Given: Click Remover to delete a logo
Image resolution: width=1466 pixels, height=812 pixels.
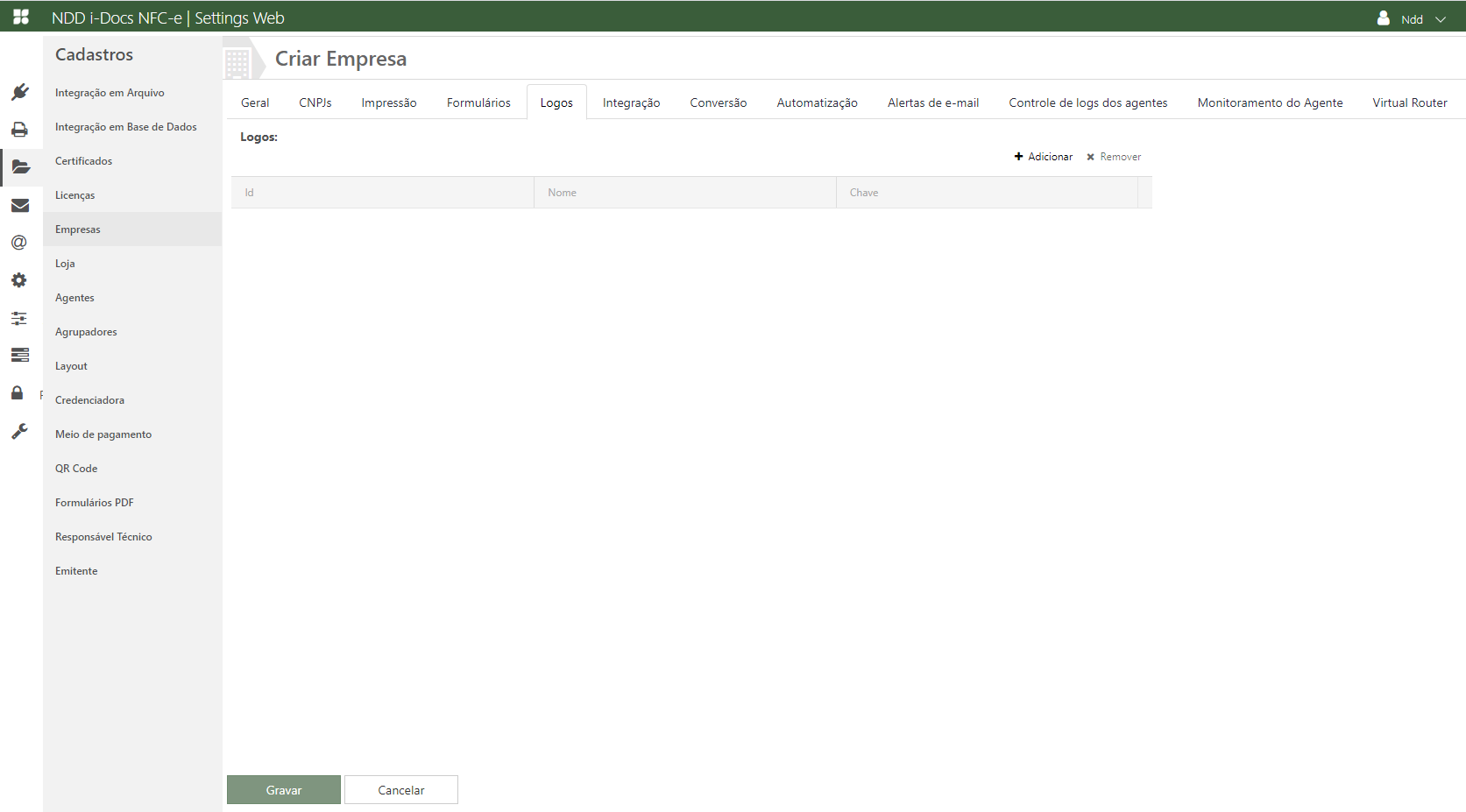Looking at the screenshot, I should tap(1114, 157).
